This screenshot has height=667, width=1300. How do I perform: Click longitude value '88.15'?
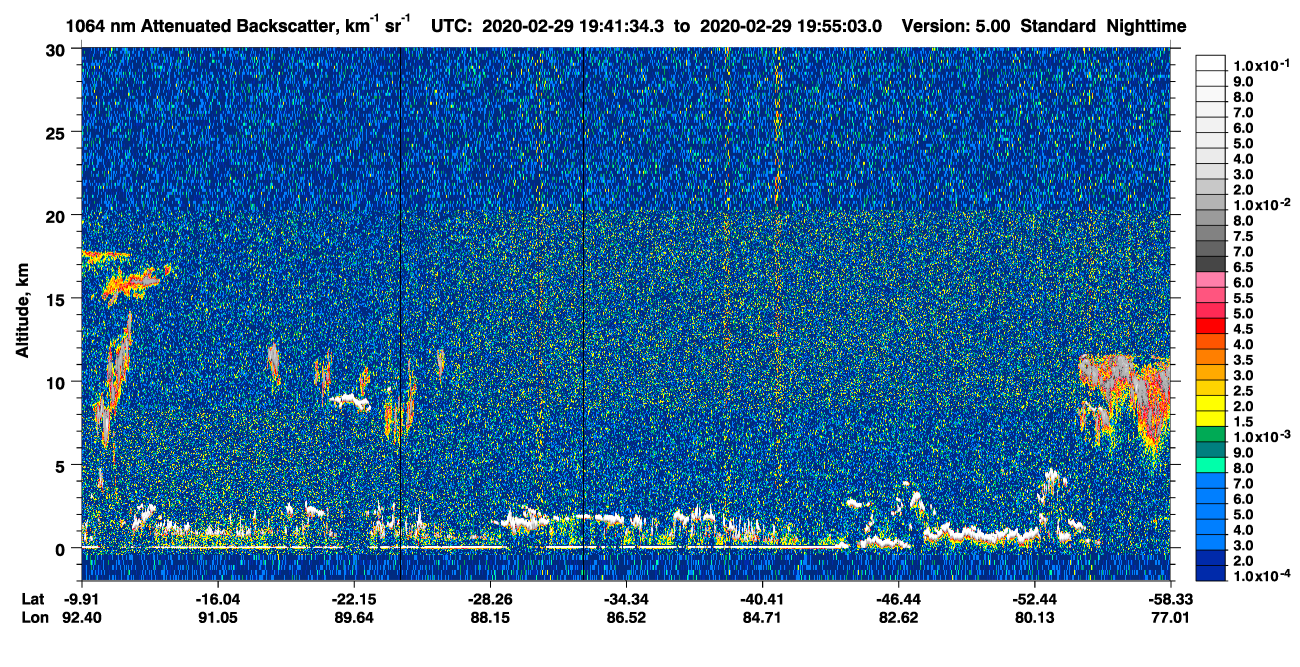pyautogui.click(x=490, y=617)
